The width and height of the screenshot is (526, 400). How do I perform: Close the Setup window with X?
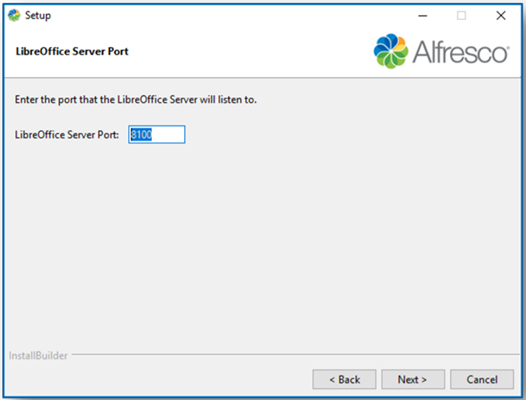(501, 15)
